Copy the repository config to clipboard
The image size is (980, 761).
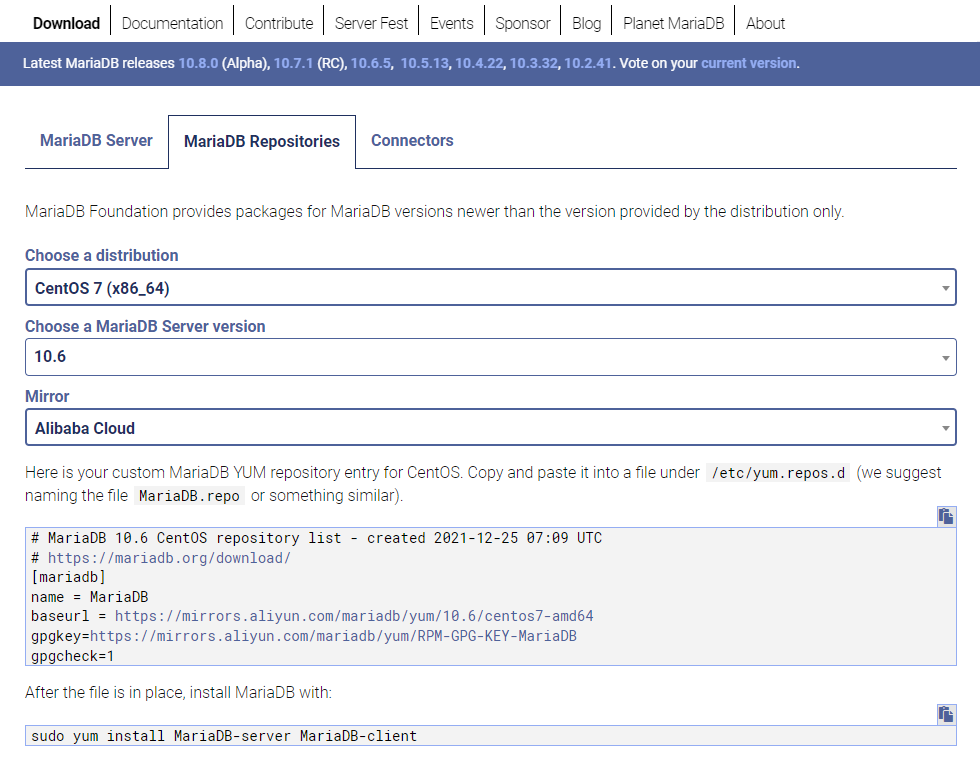tap(946, 516)
